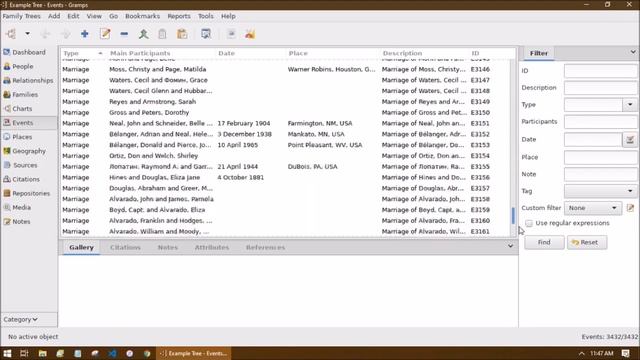Image resolution: width=640 pixels, height=360 pixels.
Task: Enable Use regular expressions checkbox
Action: pyautogui.click(x=529, y=223)
